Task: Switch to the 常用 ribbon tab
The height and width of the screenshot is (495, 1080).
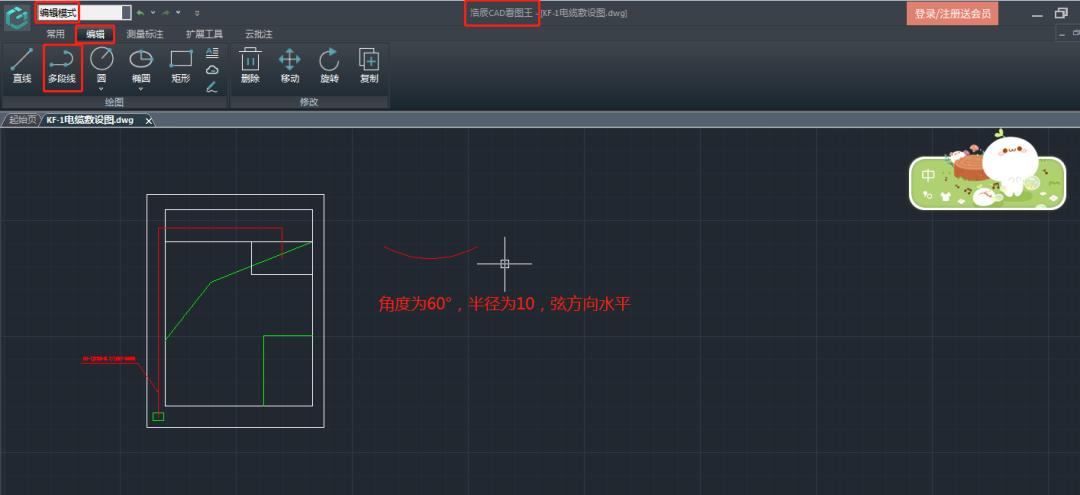Action: 56,34
